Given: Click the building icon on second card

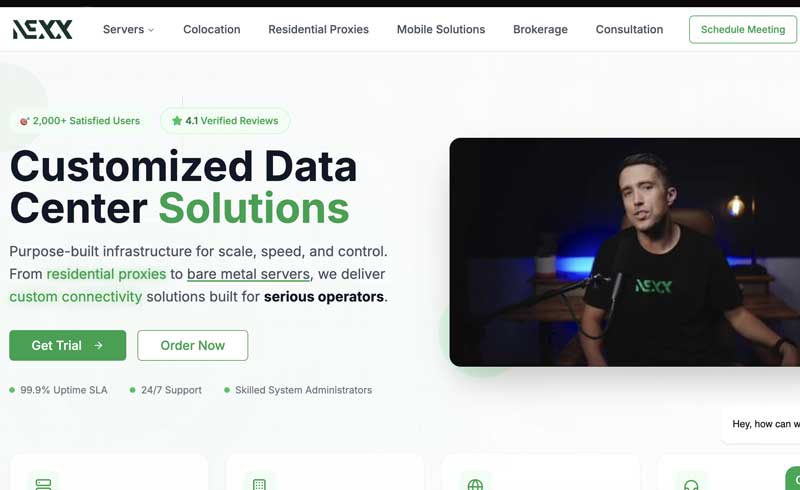Looking at the screenshot, I should [259, 484].
